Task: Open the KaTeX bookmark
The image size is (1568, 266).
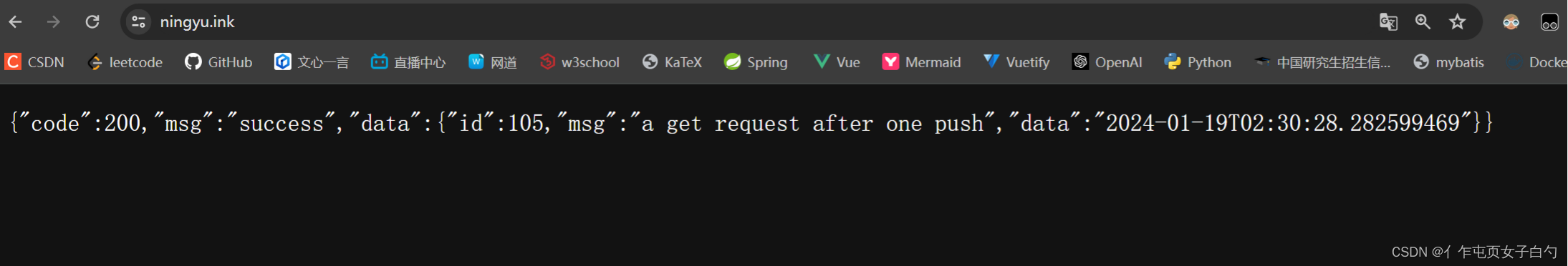Action: (x=672, y=62)
